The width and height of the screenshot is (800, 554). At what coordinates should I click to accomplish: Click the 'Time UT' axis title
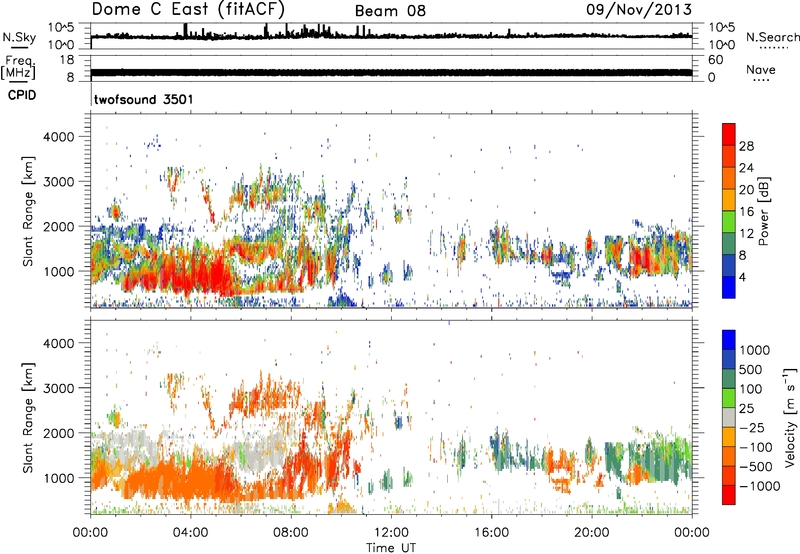pos(391,547)
